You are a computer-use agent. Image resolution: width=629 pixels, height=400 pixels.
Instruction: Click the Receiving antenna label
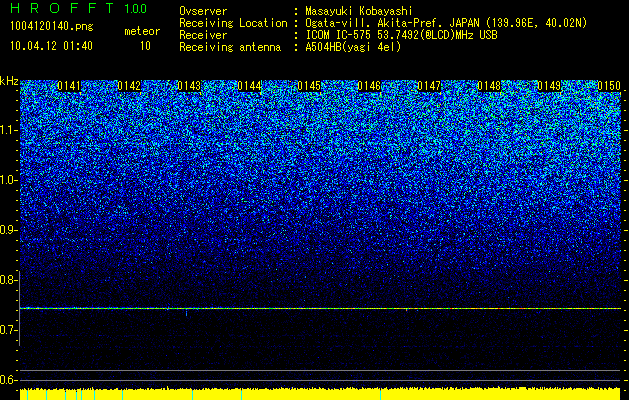click(230, 47)
